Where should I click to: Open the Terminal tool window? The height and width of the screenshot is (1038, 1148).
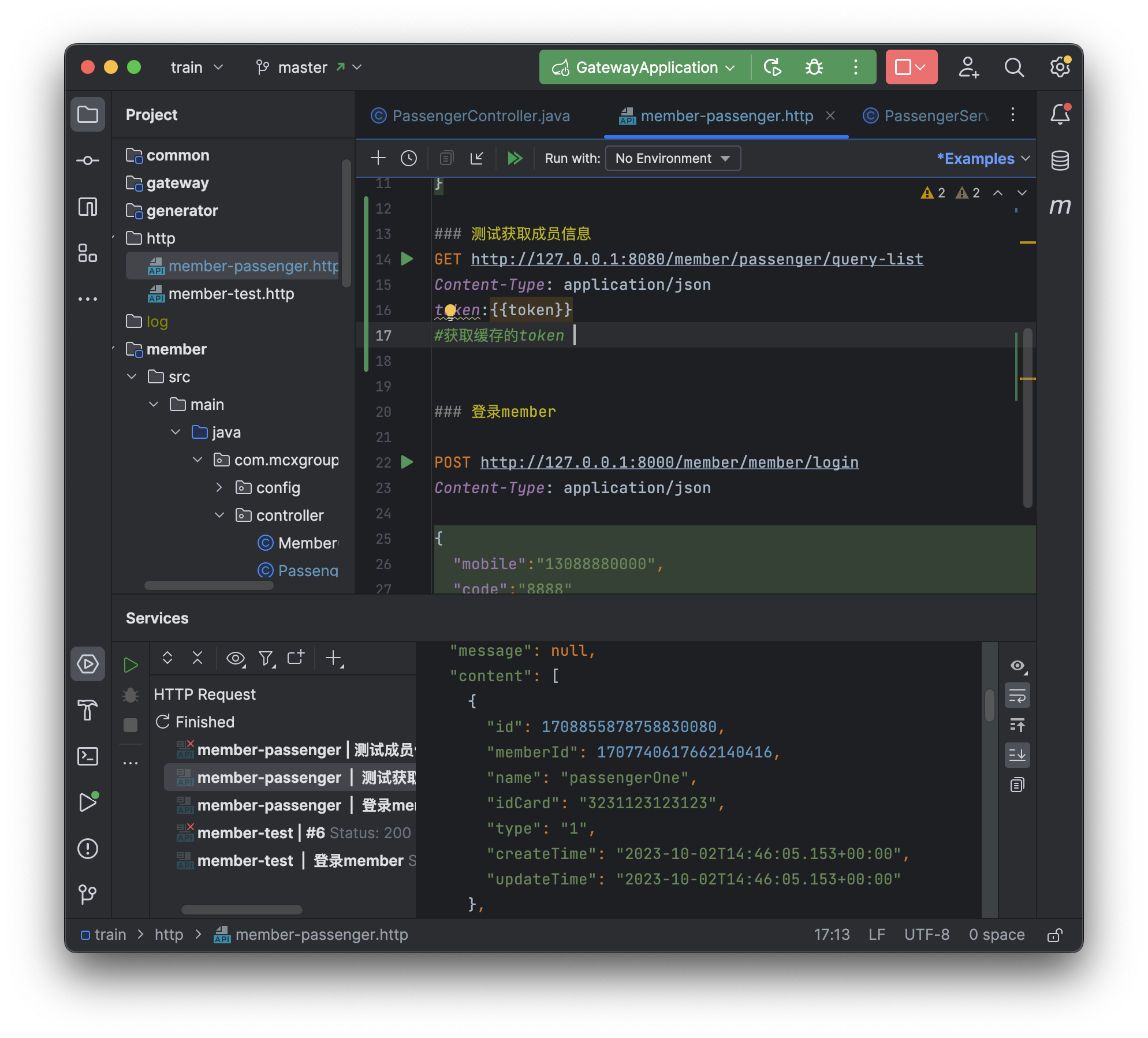click(x=88, y=756)
